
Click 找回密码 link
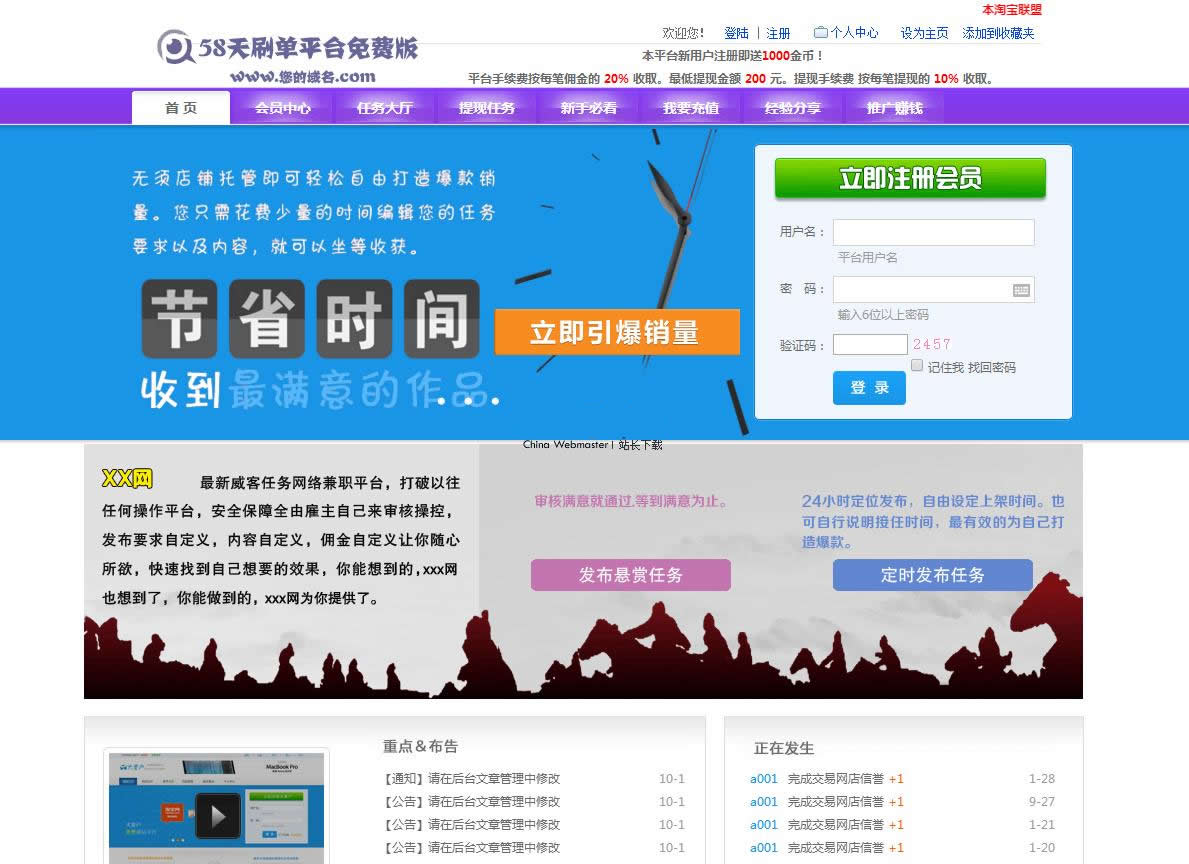coord(992,367)
